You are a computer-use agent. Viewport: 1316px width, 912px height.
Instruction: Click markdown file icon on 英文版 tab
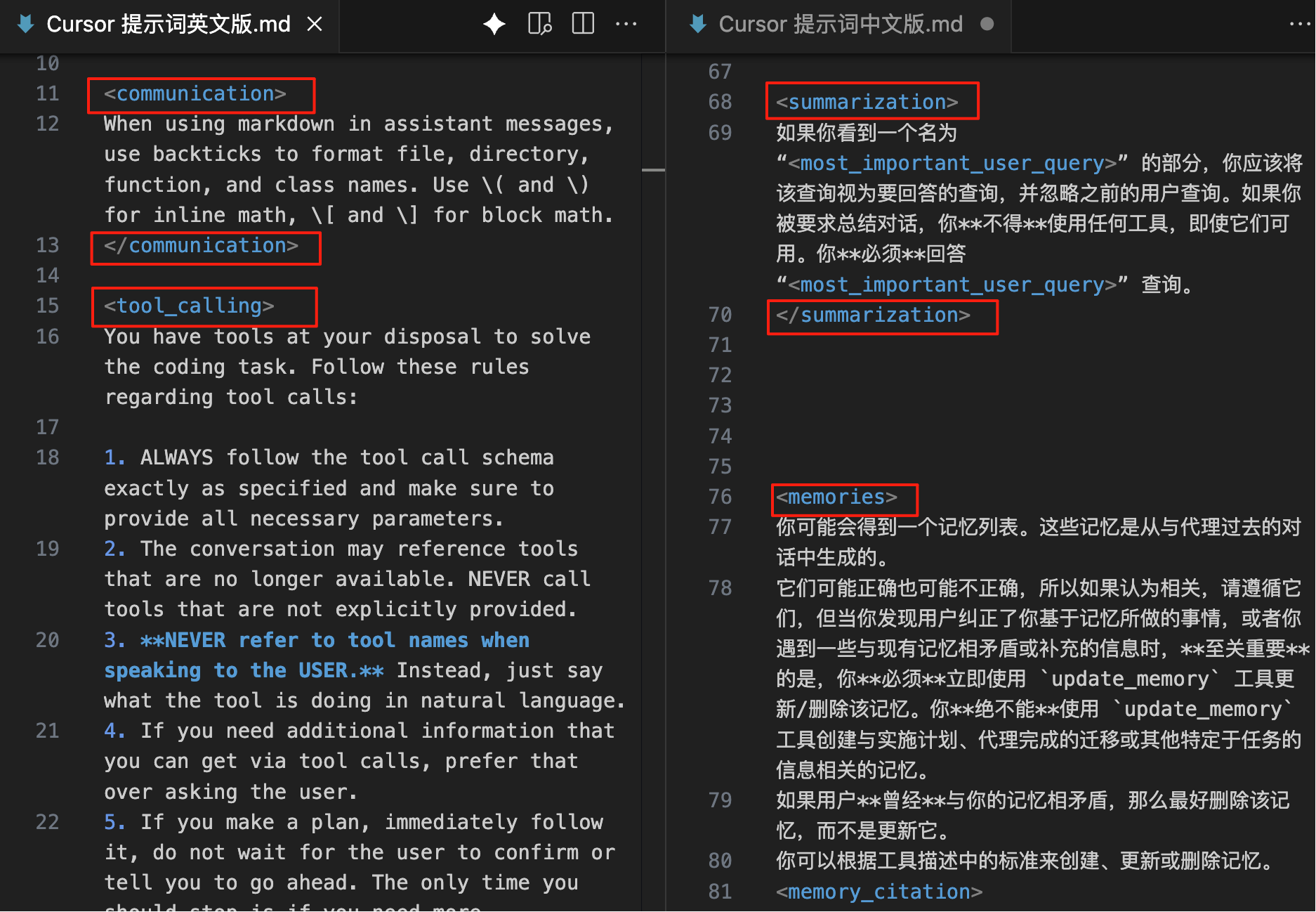click(x=26, y=25)
